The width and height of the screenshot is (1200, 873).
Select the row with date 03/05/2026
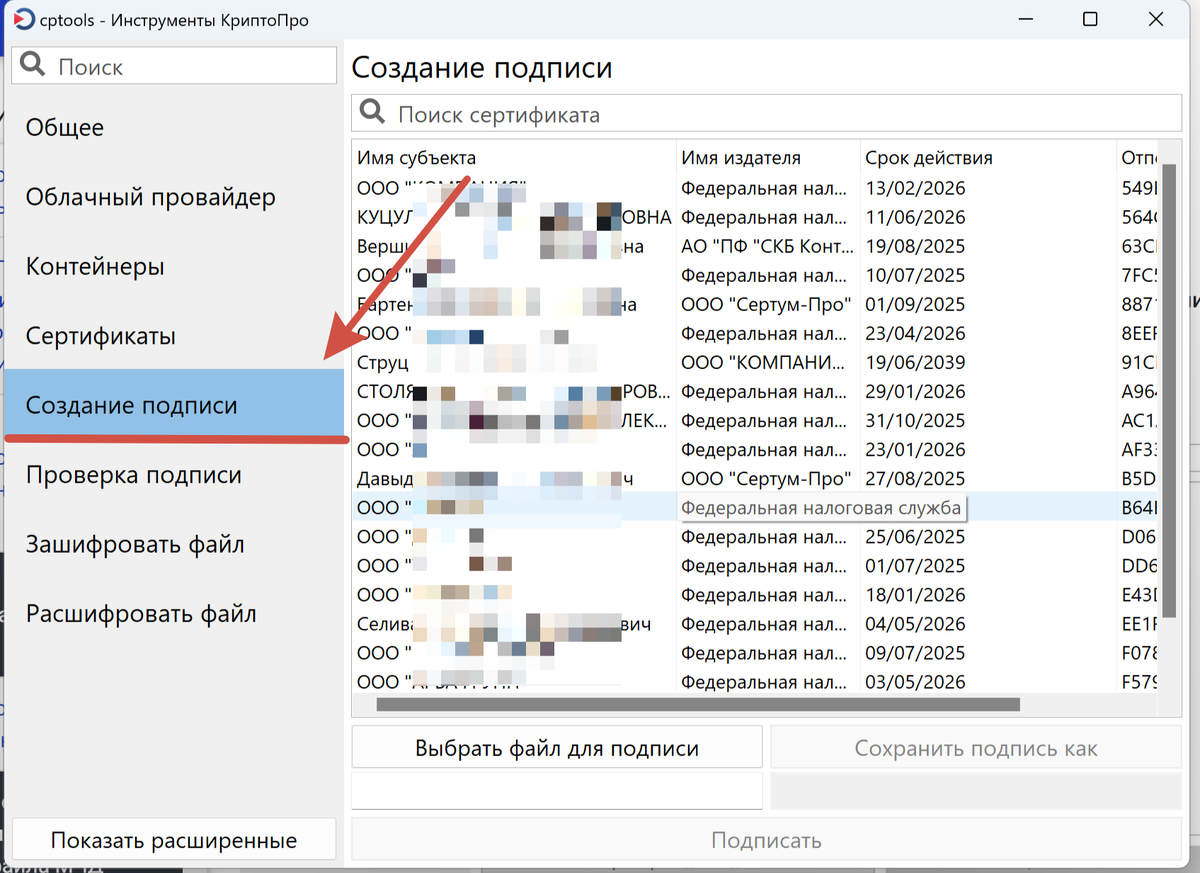pos(755,682)
